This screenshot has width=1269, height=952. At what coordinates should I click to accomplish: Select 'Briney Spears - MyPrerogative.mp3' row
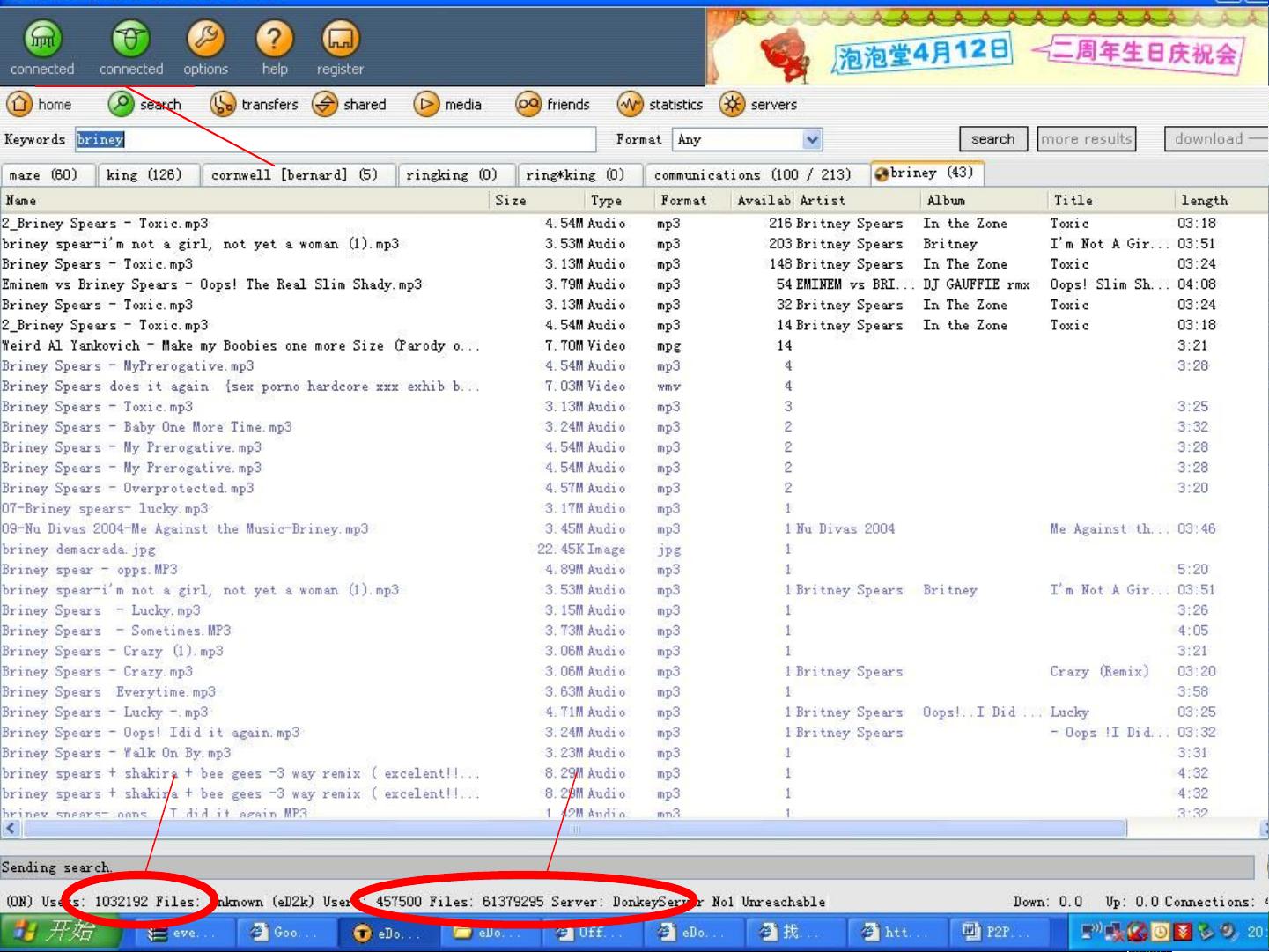pyautogui.click(x=634, y=365)
